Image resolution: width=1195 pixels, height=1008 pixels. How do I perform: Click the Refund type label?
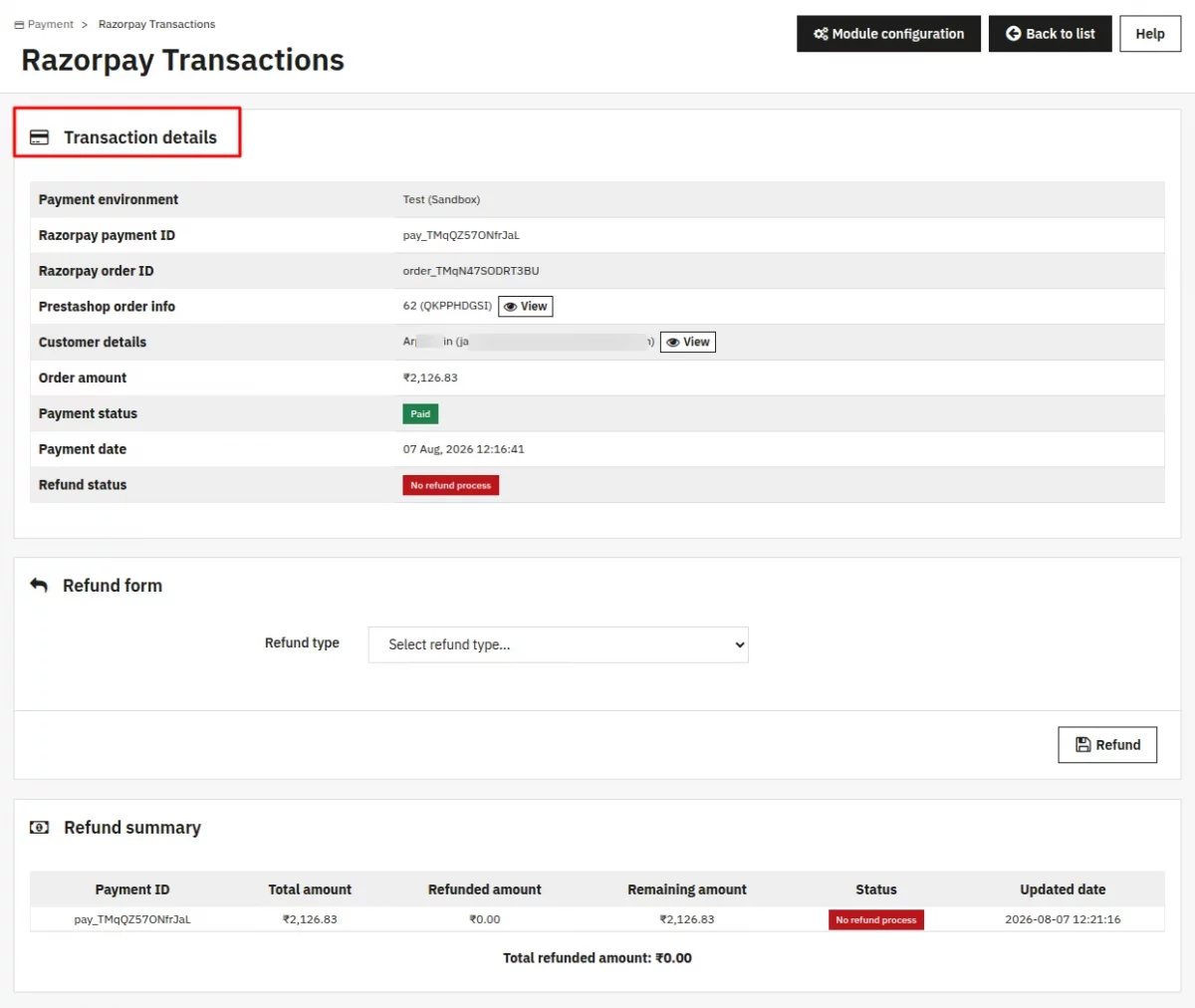pyautogui.click(x=302, y=643)
